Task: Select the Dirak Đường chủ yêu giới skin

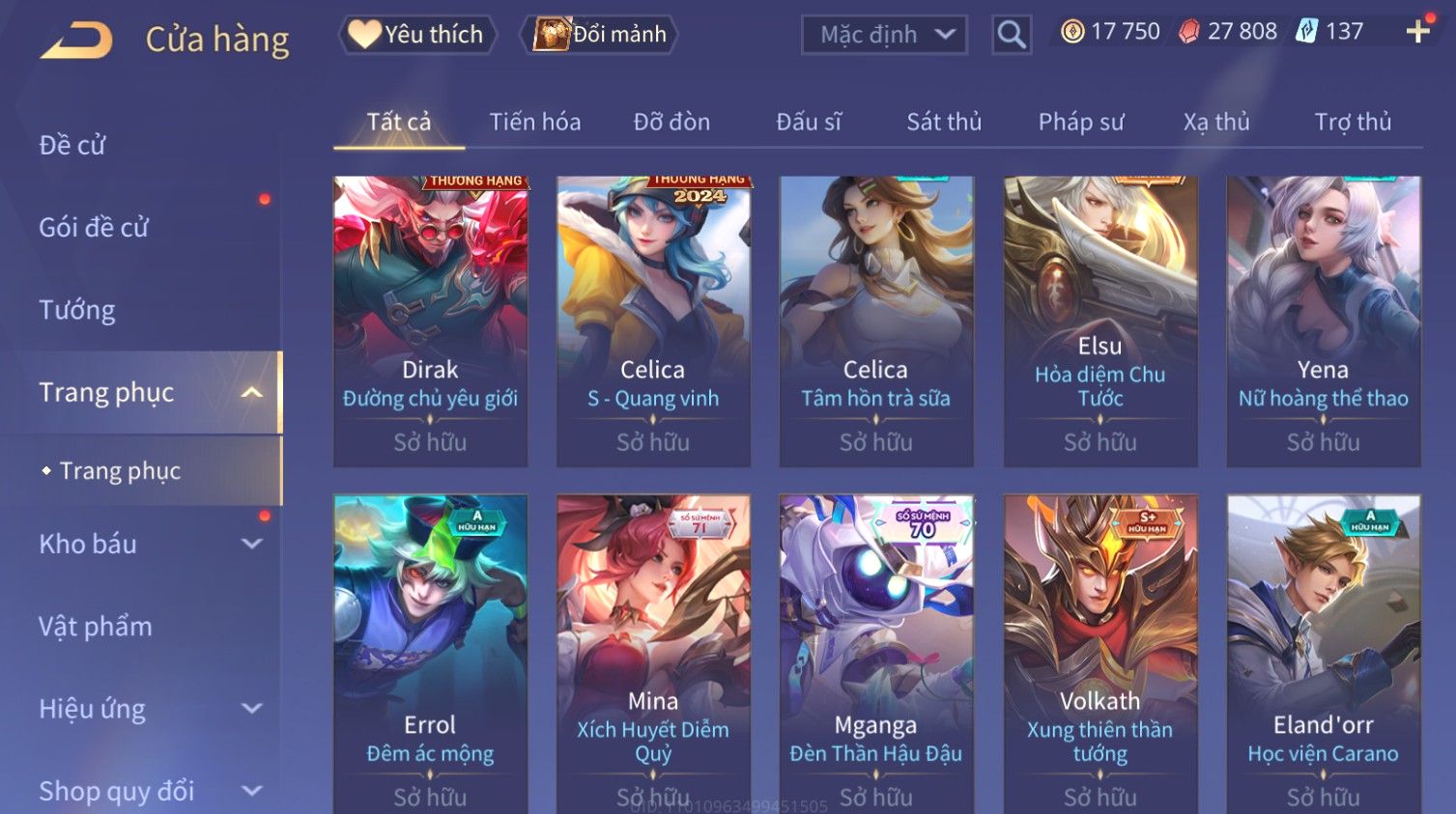Action: click(431, 322)
